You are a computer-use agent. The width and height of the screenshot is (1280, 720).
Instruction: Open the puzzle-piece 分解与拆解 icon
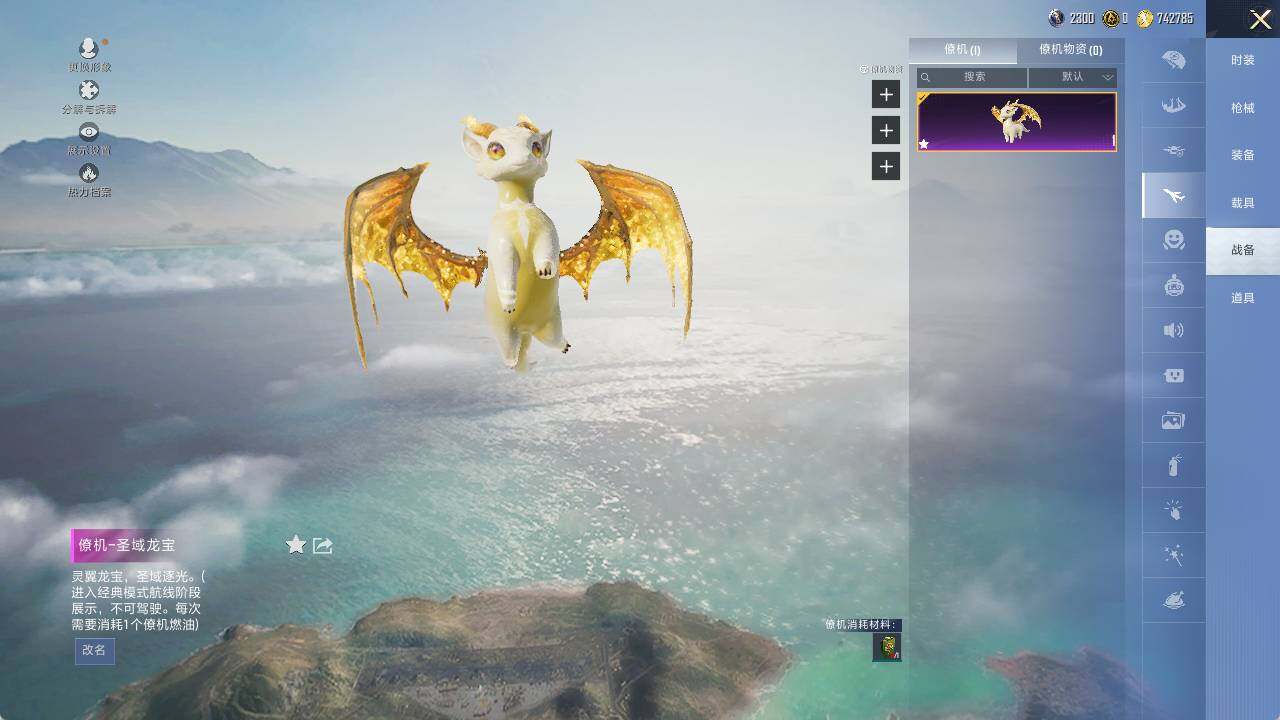[x=89, y=90]
